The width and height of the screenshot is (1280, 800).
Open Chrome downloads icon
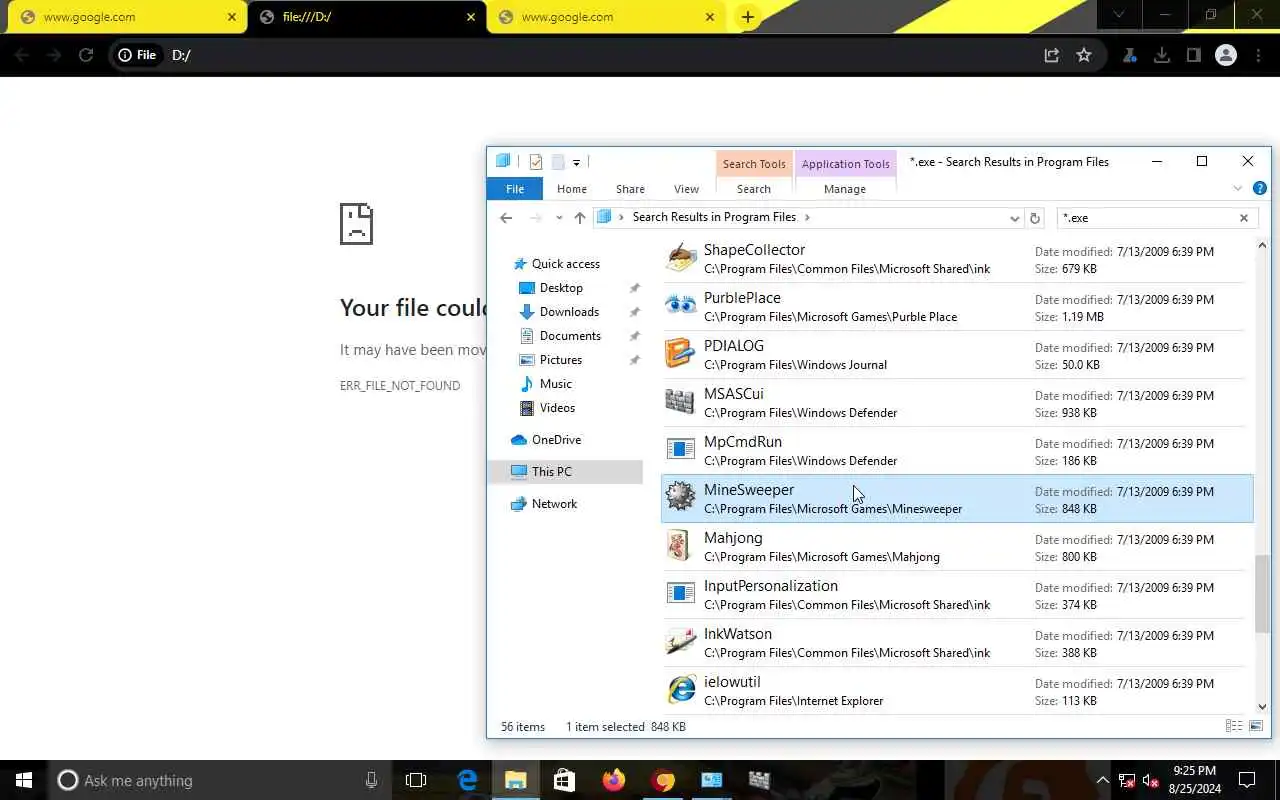(x=1162, y=55)
